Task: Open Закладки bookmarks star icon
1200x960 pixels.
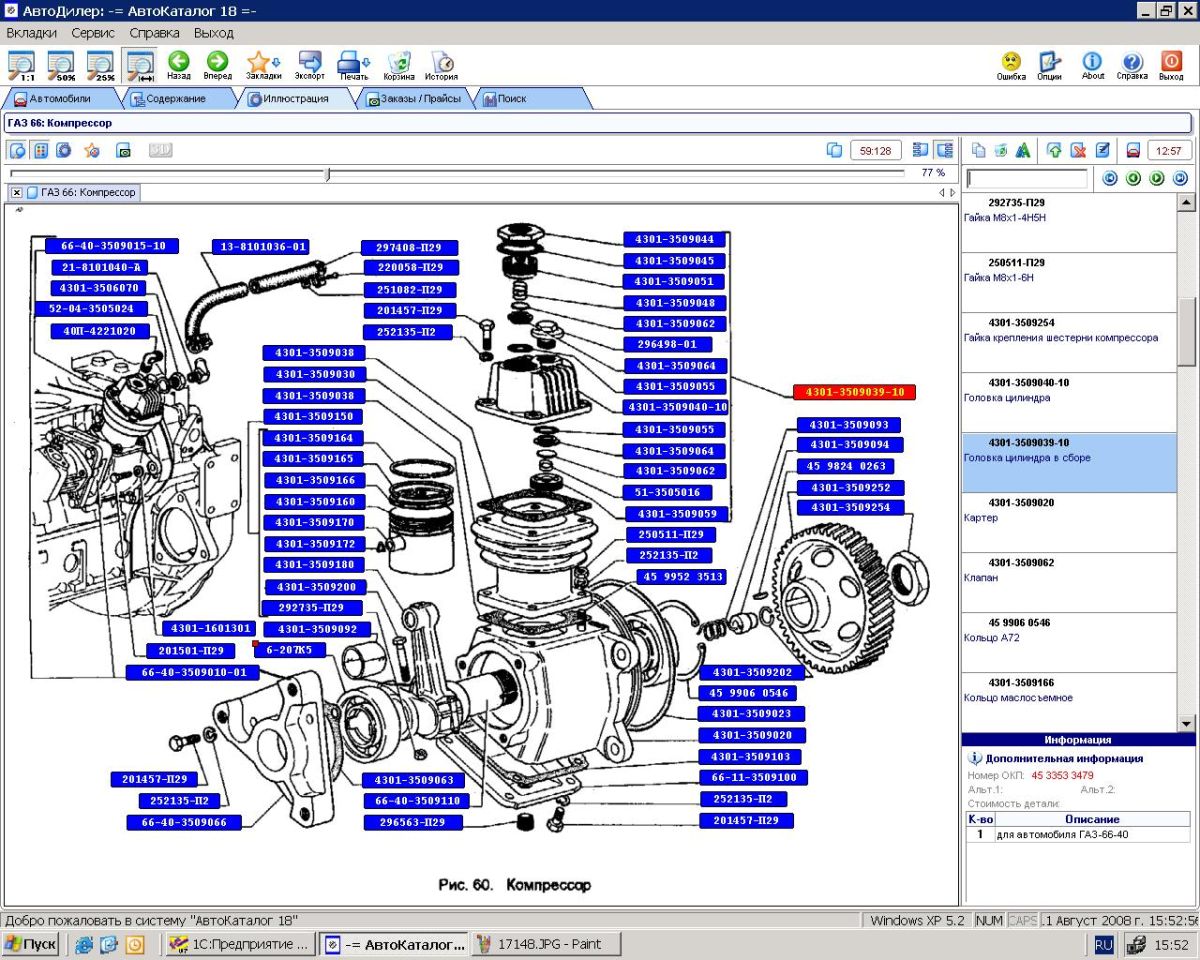Action: 259,65
